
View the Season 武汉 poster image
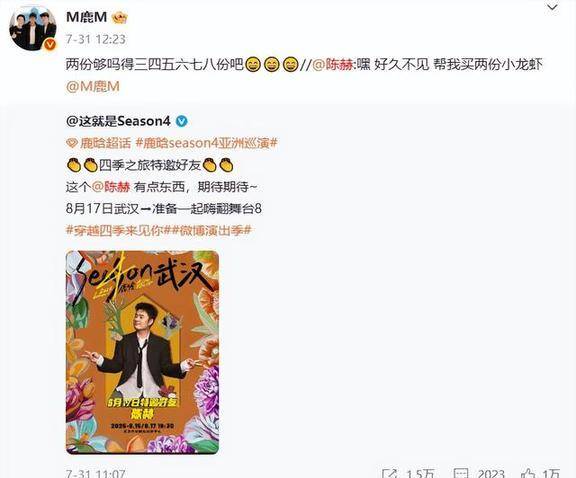coord(143,352)
